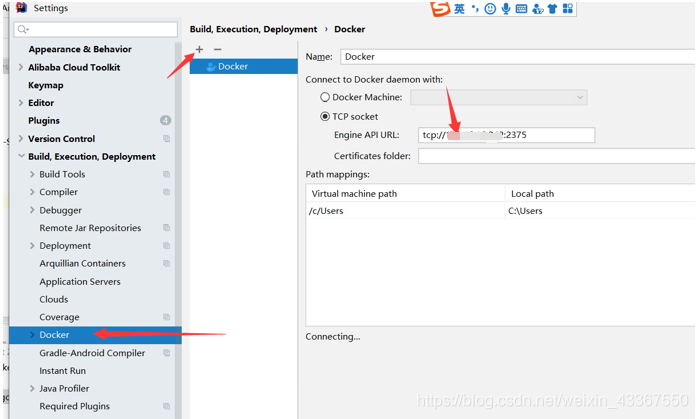Collapse Build, Execution, Deployment node

pyautogui.click(x=21, y=156)
